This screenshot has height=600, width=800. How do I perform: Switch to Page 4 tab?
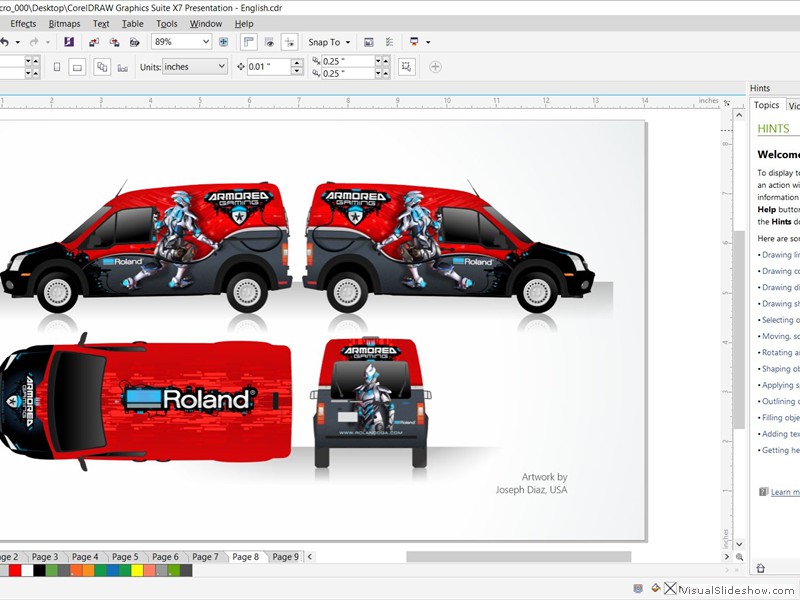(85, 557)
